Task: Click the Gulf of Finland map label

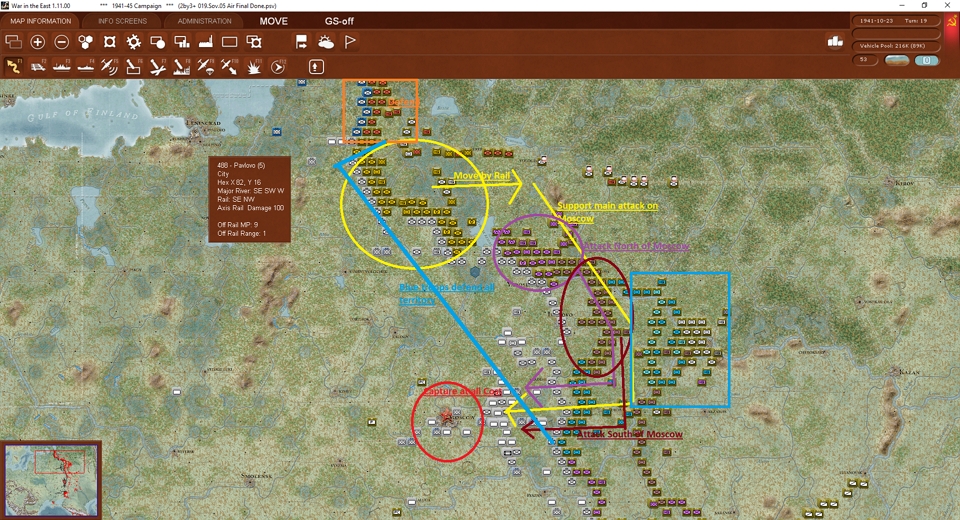Action: [x=83, y=114]
